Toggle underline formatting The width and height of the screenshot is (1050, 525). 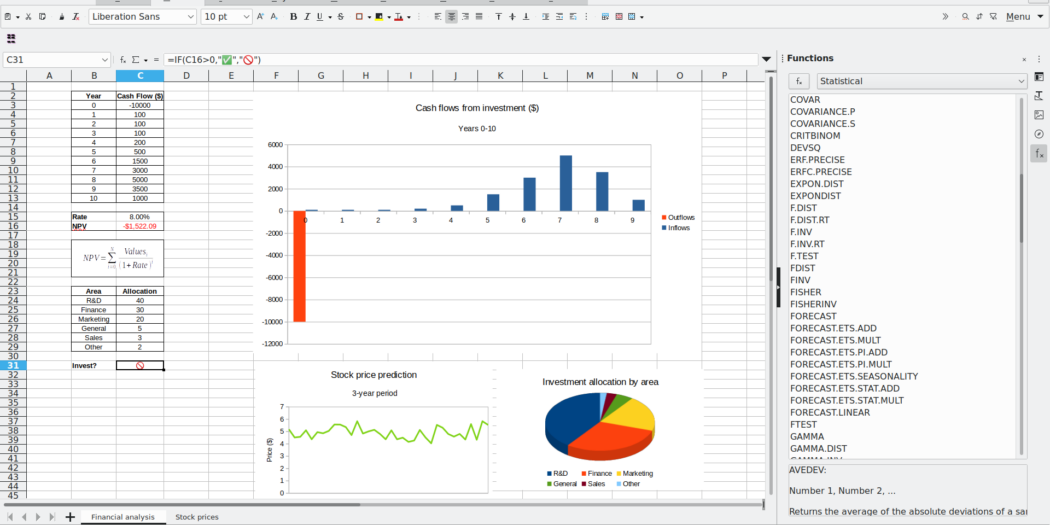[319, 17]
